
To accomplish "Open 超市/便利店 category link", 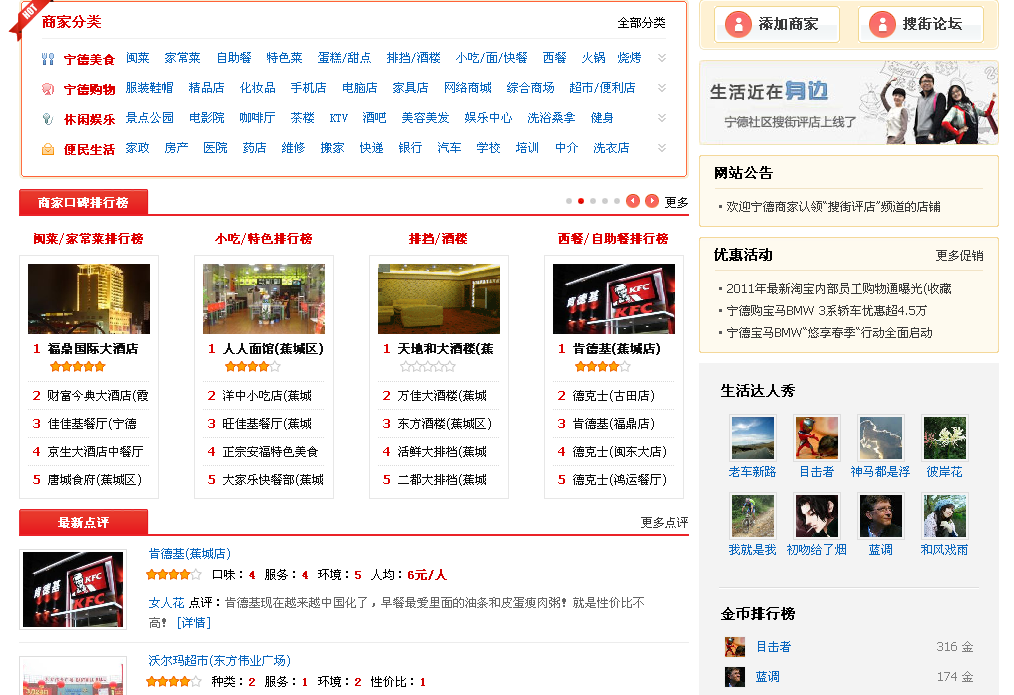I will coord(602,87).
